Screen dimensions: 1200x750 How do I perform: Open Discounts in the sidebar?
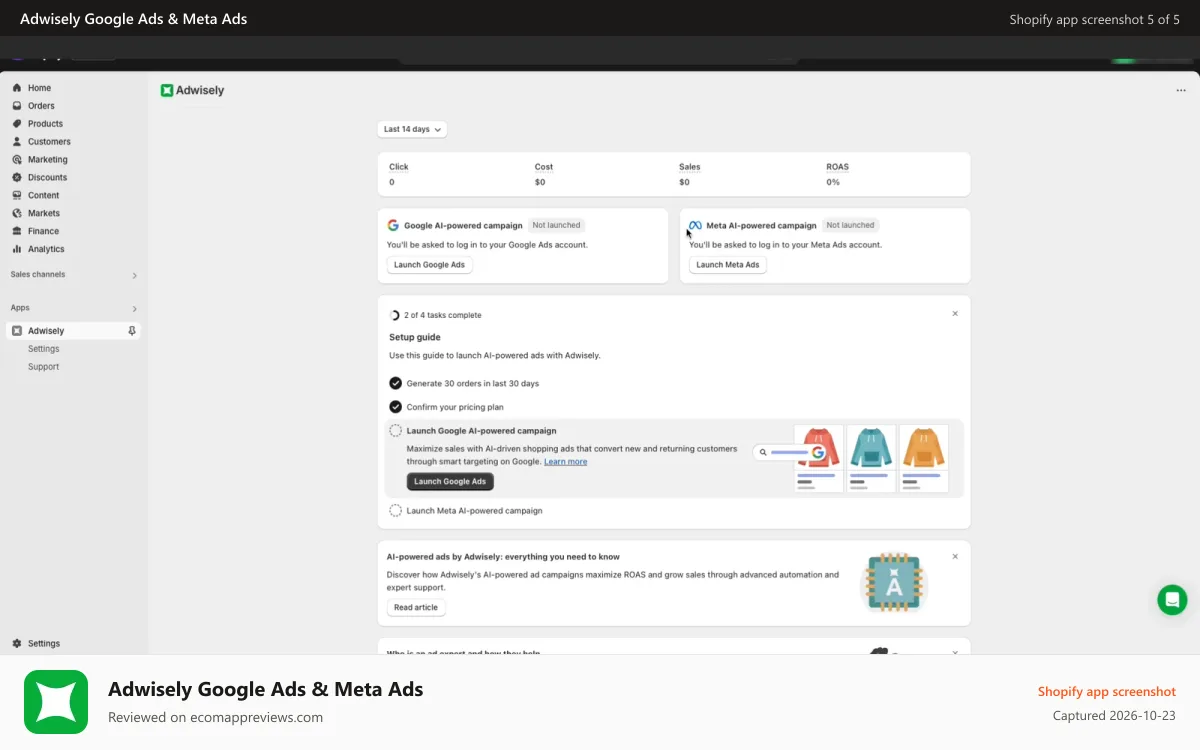point(47,178)
